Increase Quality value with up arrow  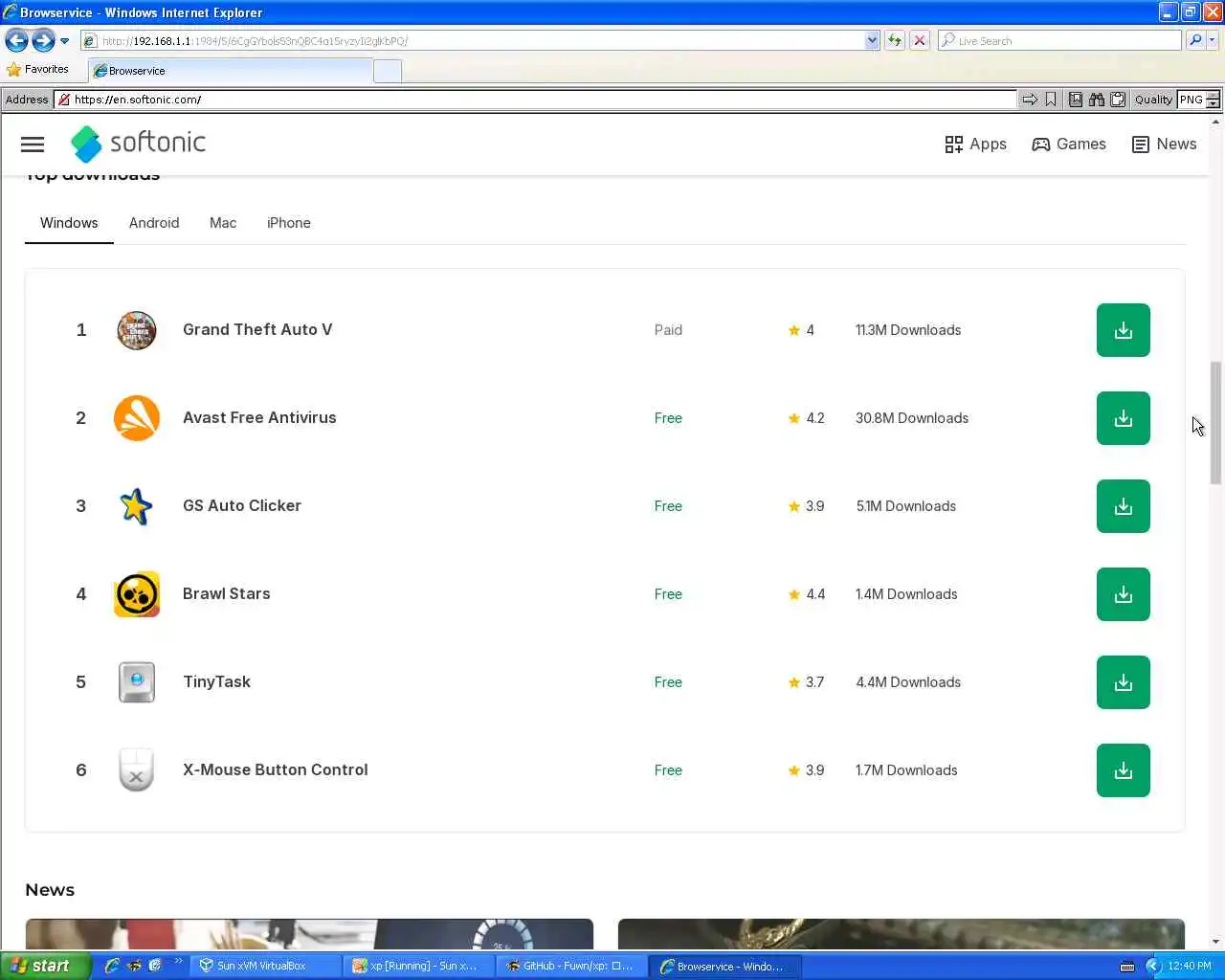[x=1214, y=96]
